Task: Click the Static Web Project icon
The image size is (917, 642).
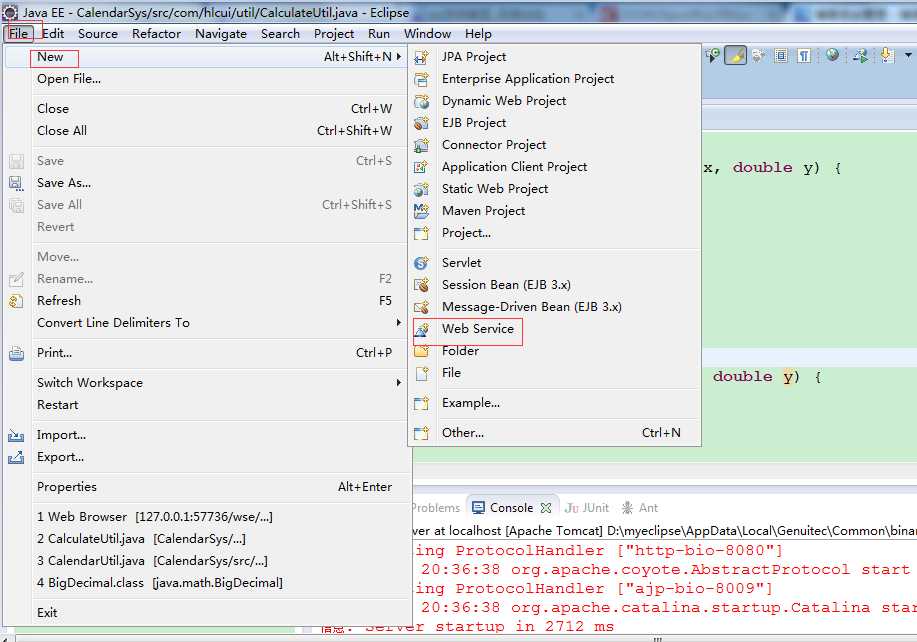Action: tap(421, 189)
